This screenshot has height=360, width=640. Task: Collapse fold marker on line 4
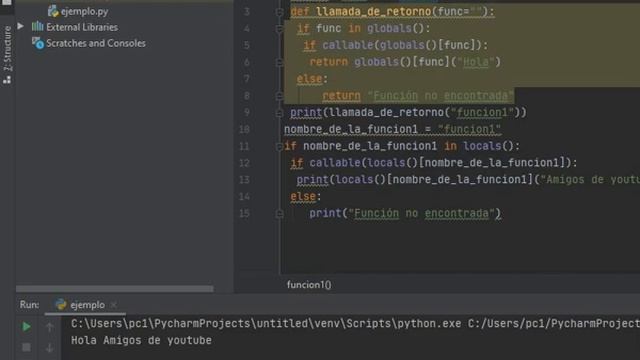click(280, 29)
